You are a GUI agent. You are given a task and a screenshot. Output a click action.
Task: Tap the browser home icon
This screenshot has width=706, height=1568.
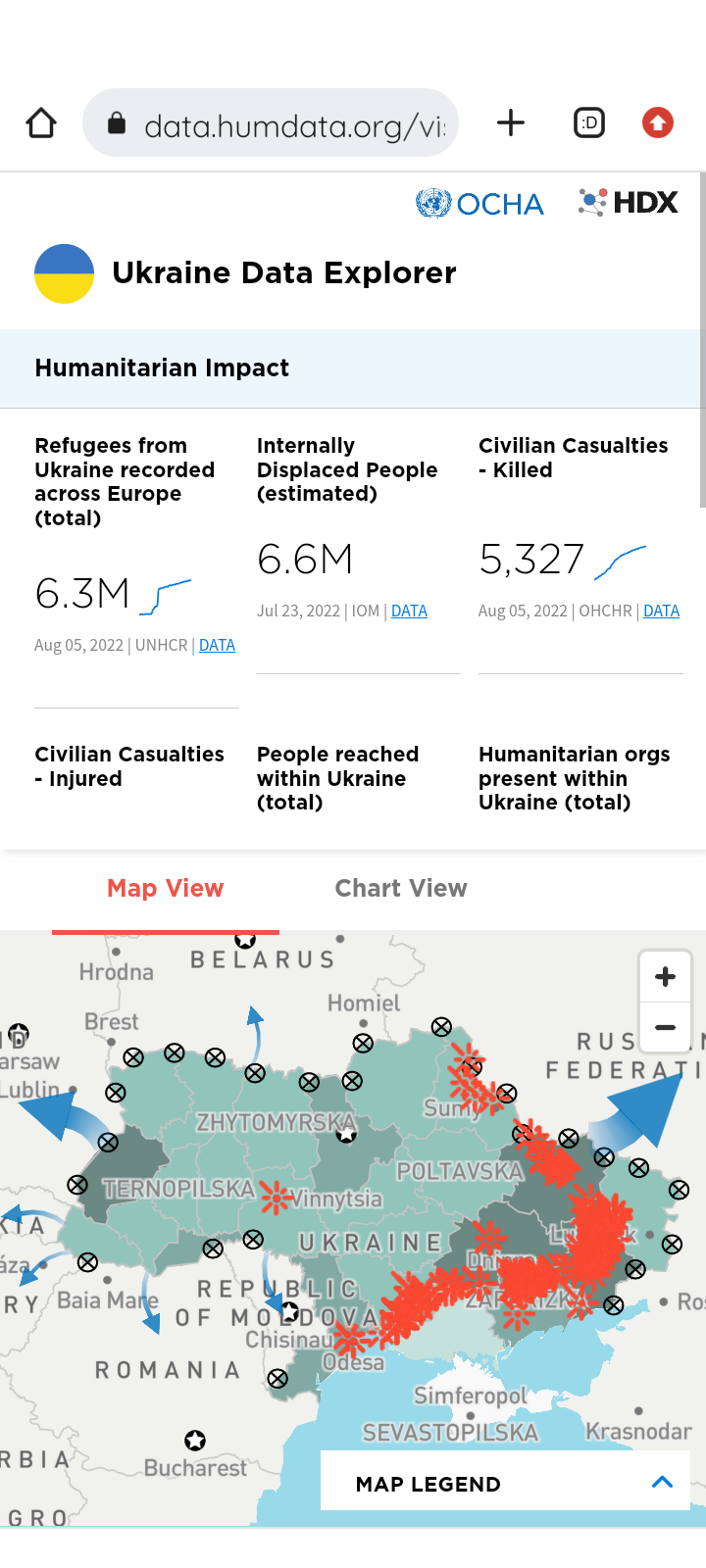click(x=41, y=123)
